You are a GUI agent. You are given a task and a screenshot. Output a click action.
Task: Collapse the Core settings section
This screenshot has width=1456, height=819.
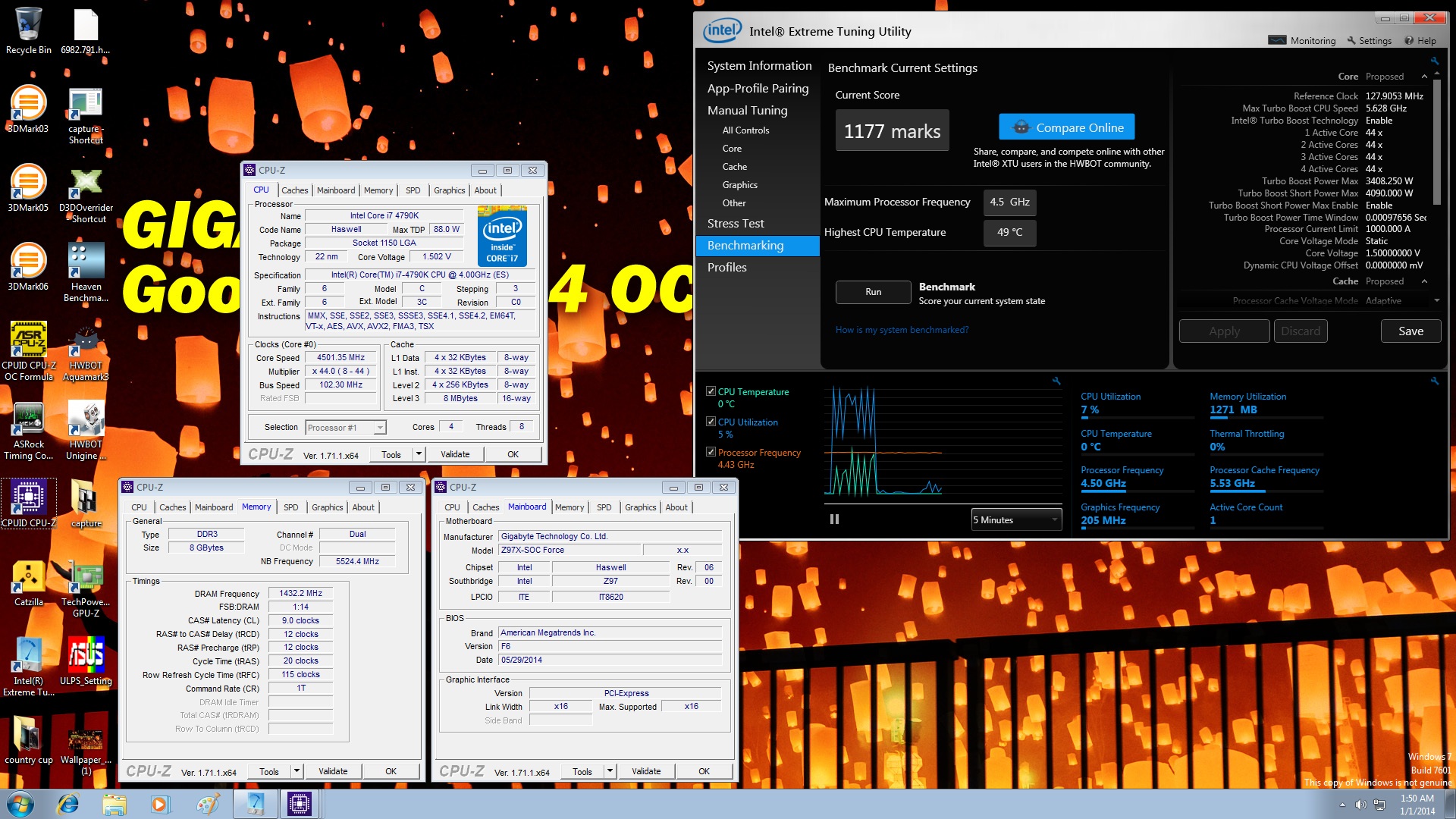pos(1424,77)
